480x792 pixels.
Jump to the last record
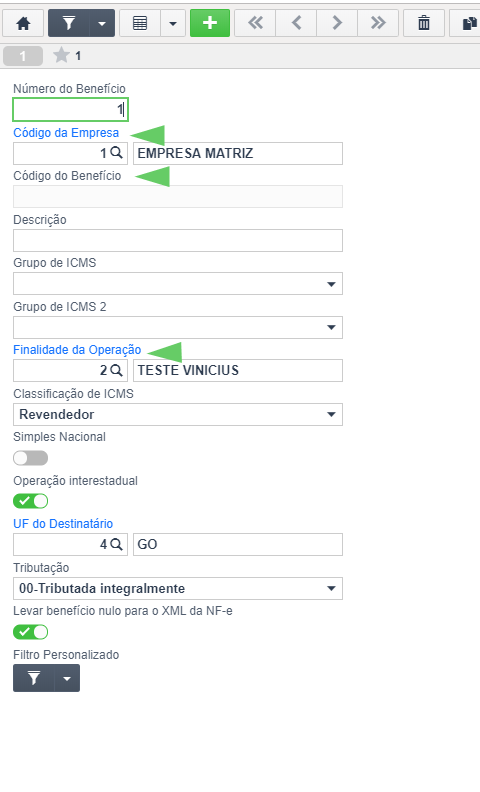(378, 23)
